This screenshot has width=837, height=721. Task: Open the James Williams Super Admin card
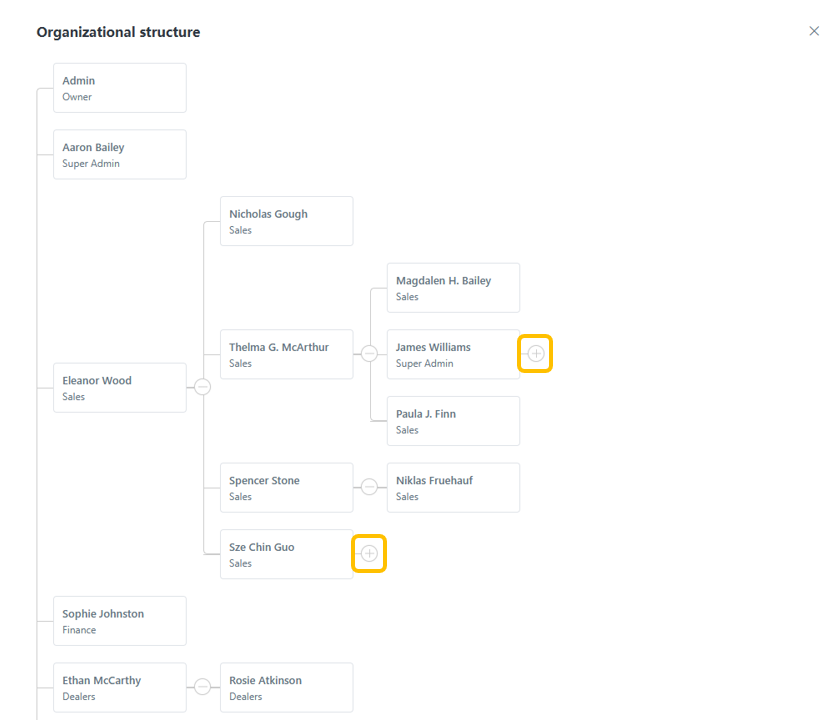[x=453, y=354]
